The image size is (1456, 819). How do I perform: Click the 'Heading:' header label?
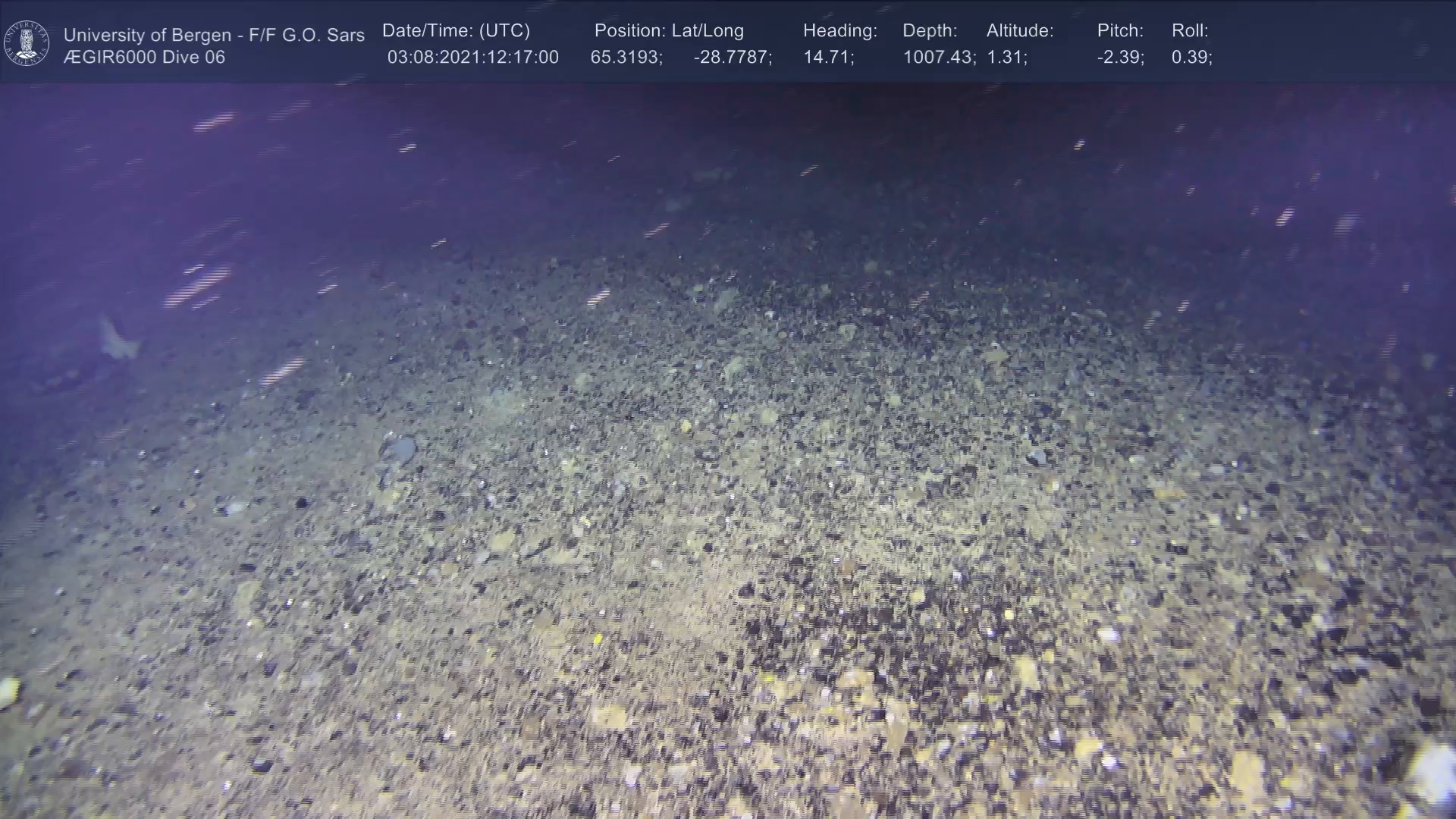[x=839, y=31]
